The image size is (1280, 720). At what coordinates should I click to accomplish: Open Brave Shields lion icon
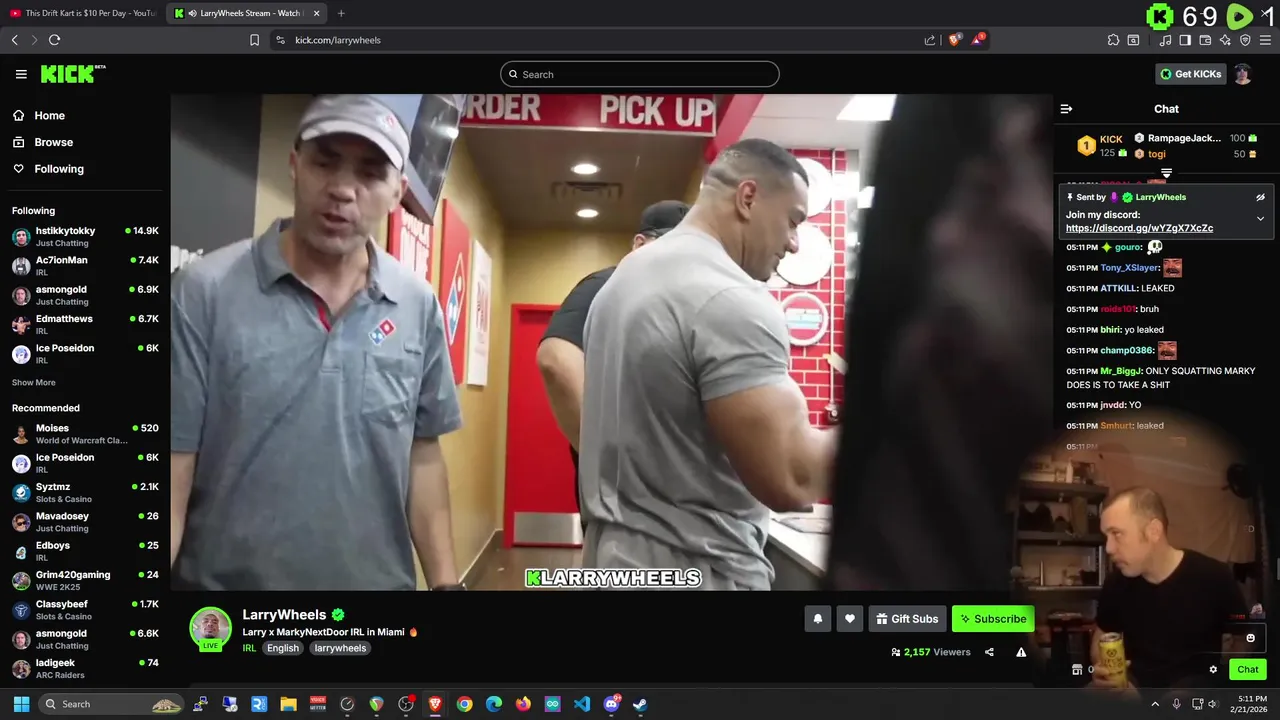954,40
